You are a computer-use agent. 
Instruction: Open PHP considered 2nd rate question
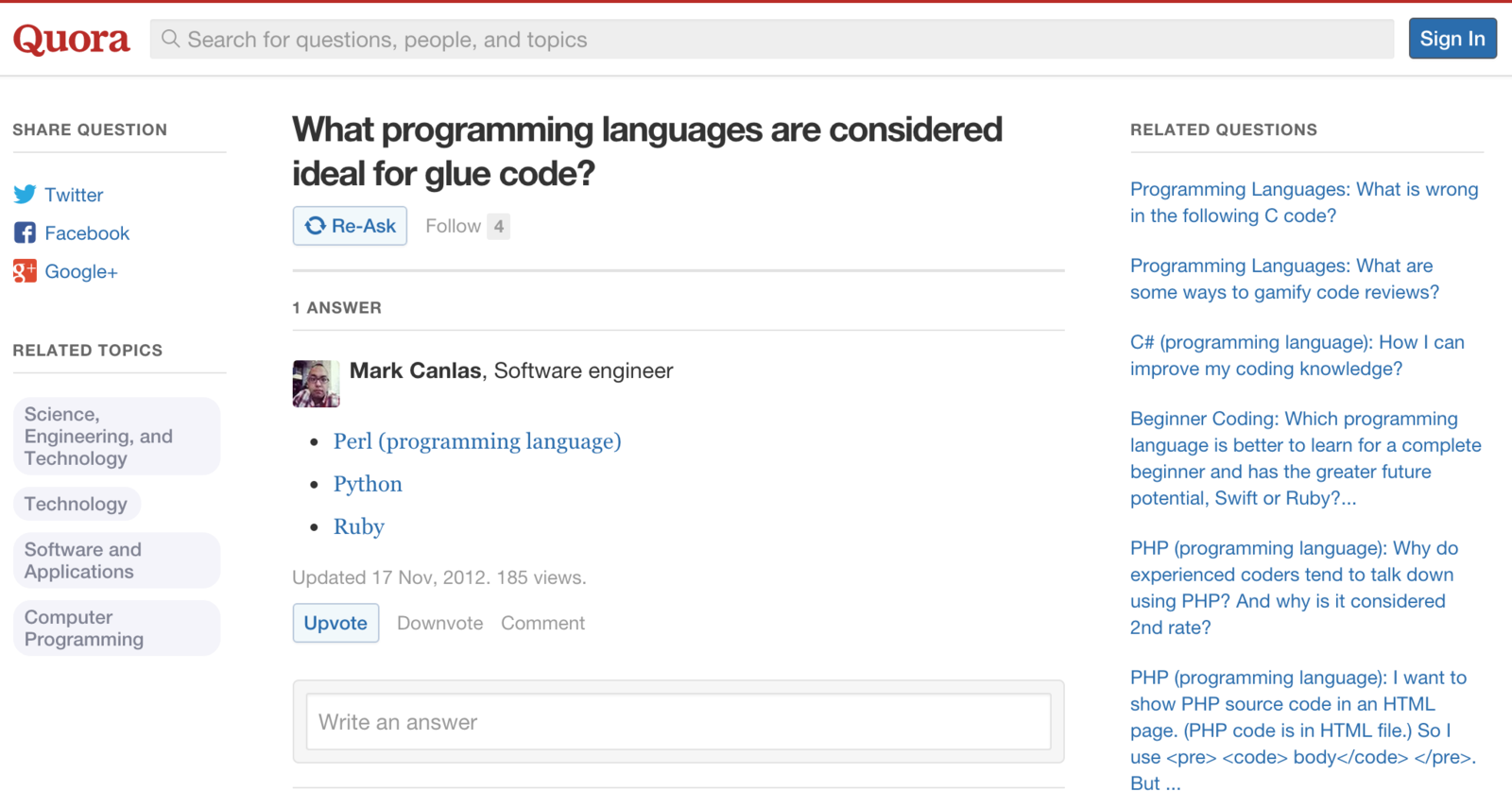pos(1294,588)
